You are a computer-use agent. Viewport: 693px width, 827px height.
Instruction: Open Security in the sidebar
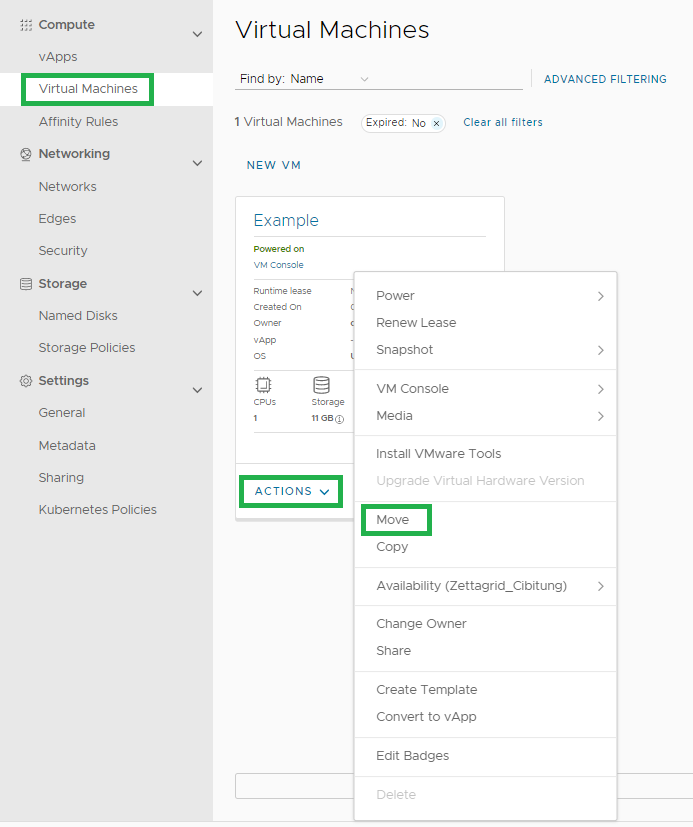point(63,251)
